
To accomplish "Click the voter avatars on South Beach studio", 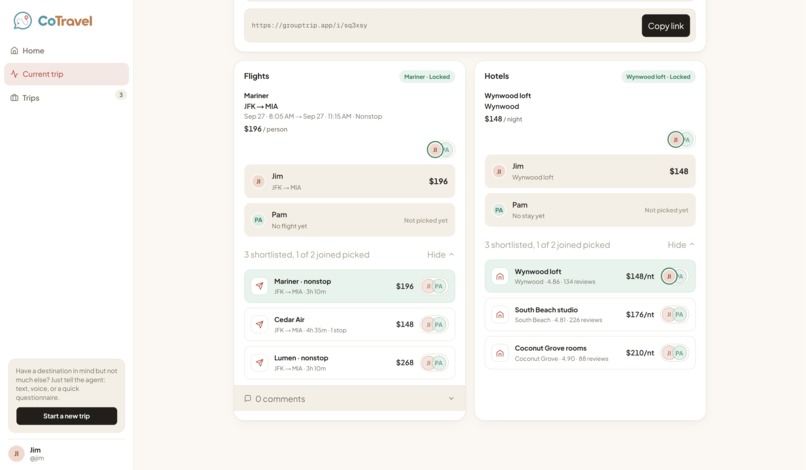I will coord(674,314).
